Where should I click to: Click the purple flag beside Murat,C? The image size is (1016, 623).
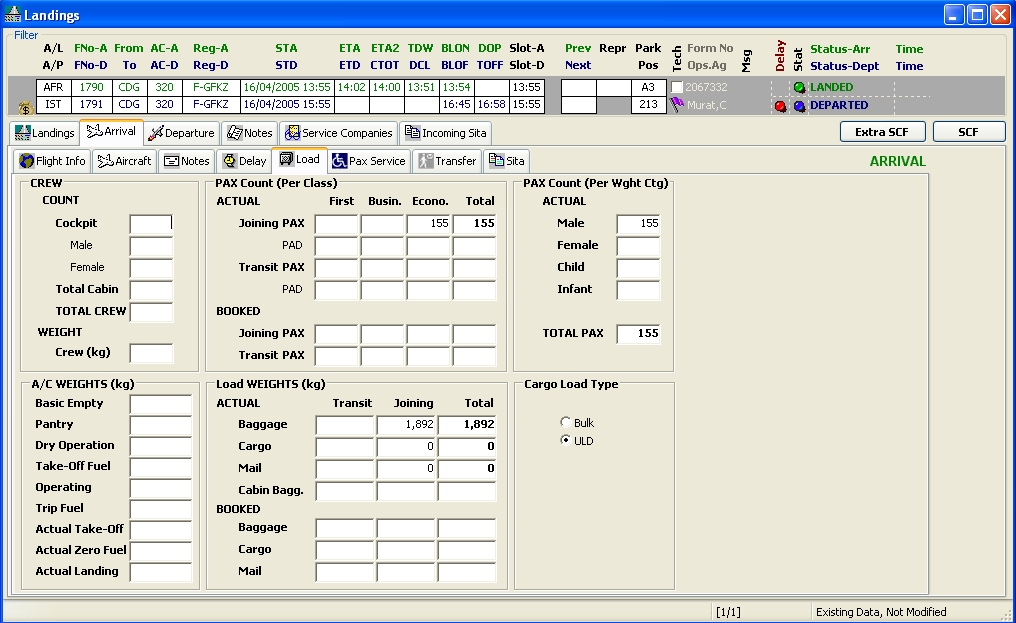[x=676, y=104]
